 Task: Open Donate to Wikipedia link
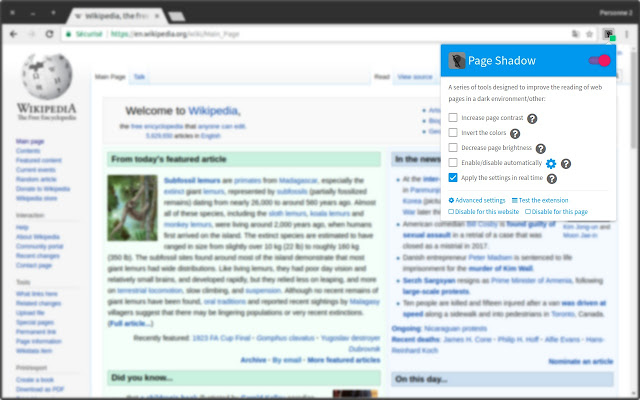[43, 189]
